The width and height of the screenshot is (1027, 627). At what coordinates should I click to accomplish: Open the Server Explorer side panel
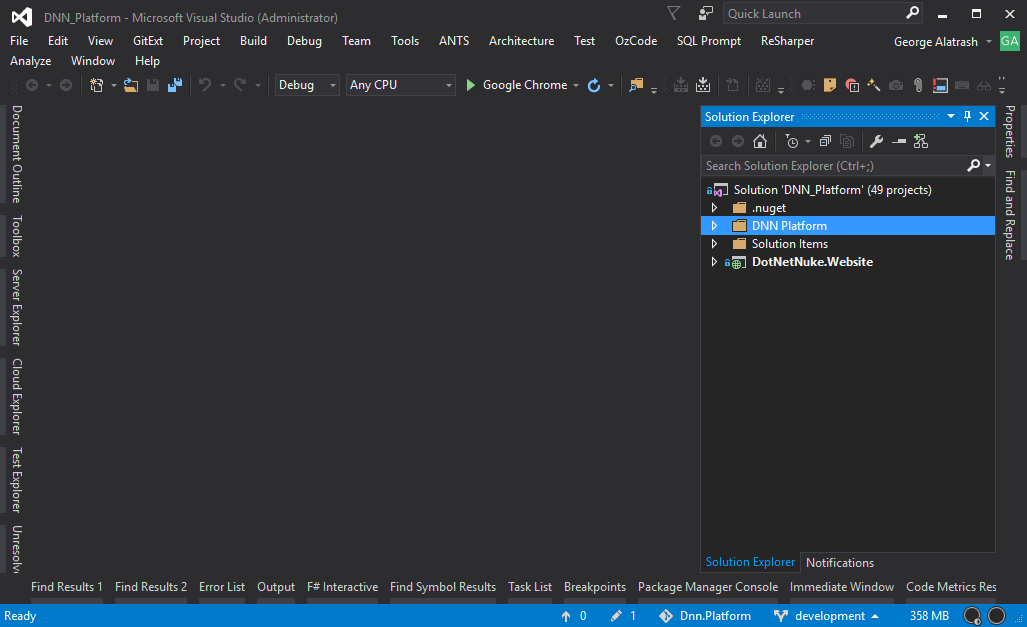17,307
